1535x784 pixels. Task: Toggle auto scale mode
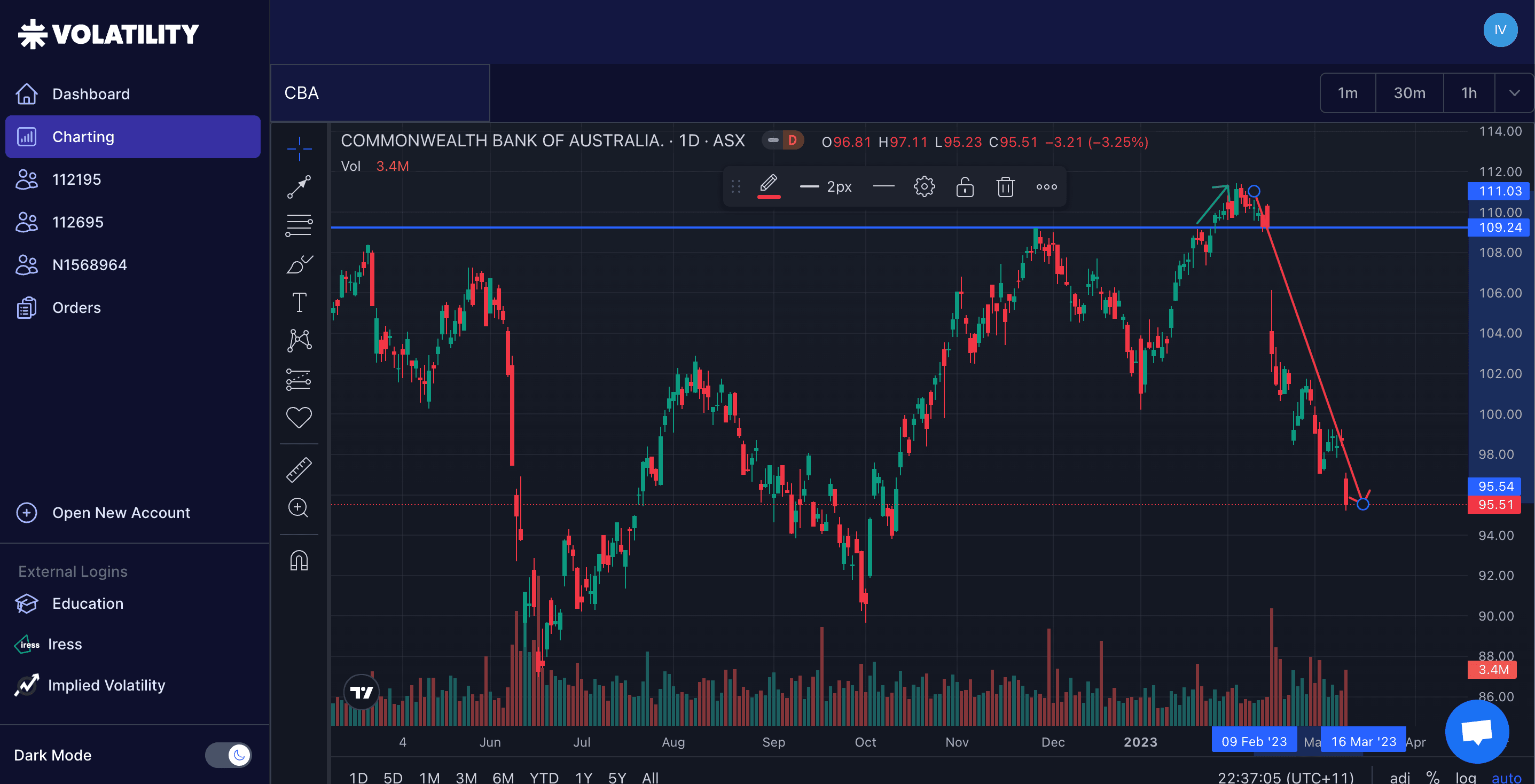[1506, 777]
